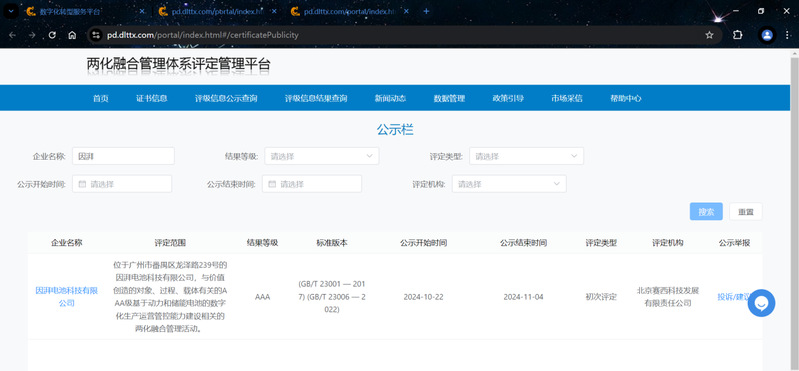Open Chrome three-dot menu
Image resolution: width=799 pixels, height=371 pixels.
coord(787,35)
